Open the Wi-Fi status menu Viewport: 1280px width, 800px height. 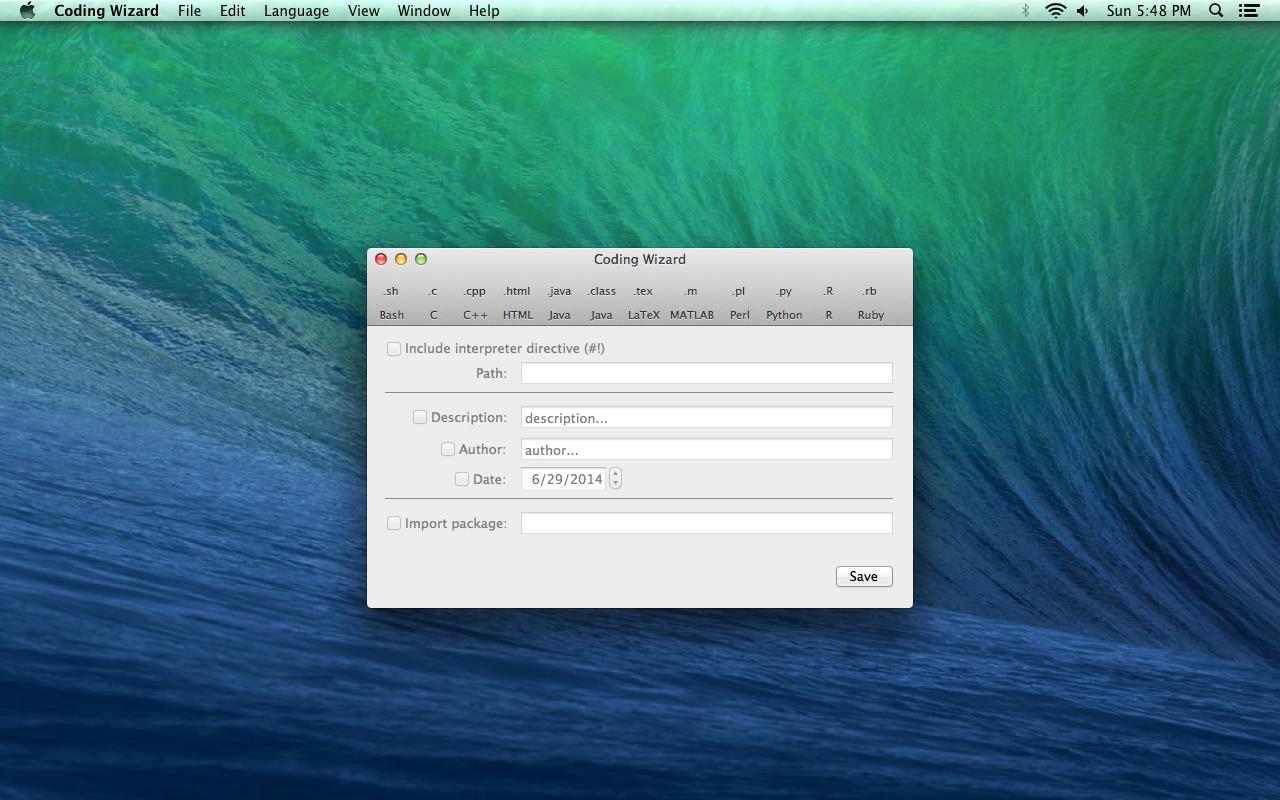1055,11
